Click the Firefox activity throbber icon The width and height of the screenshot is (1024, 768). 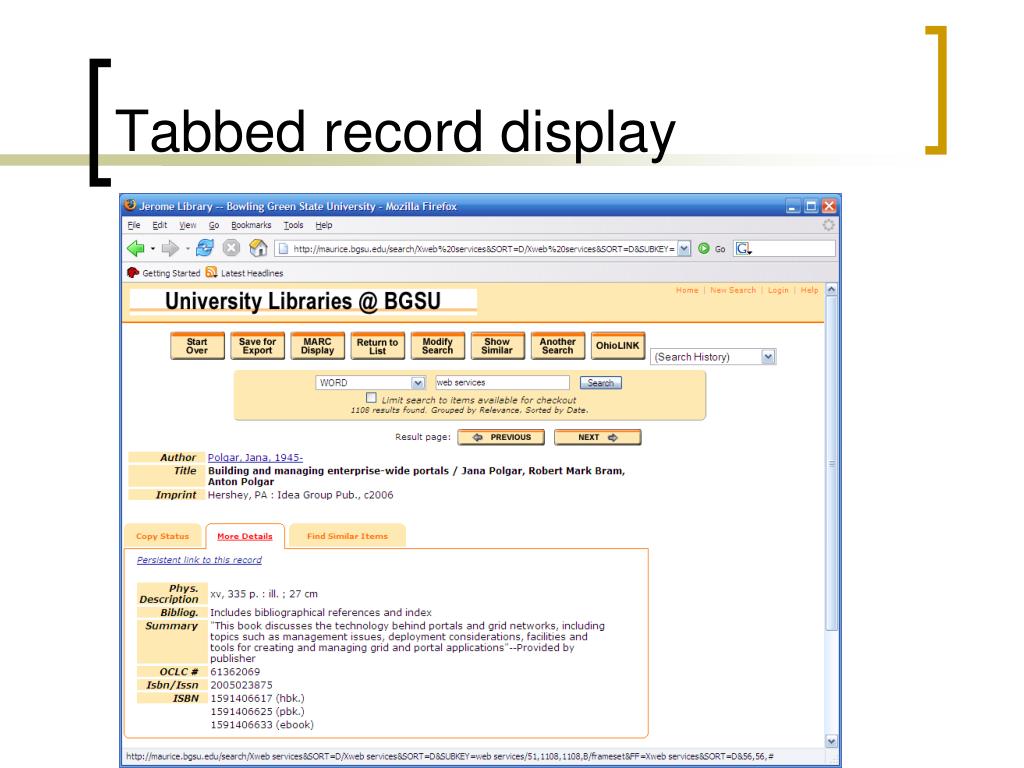[828, 225]
